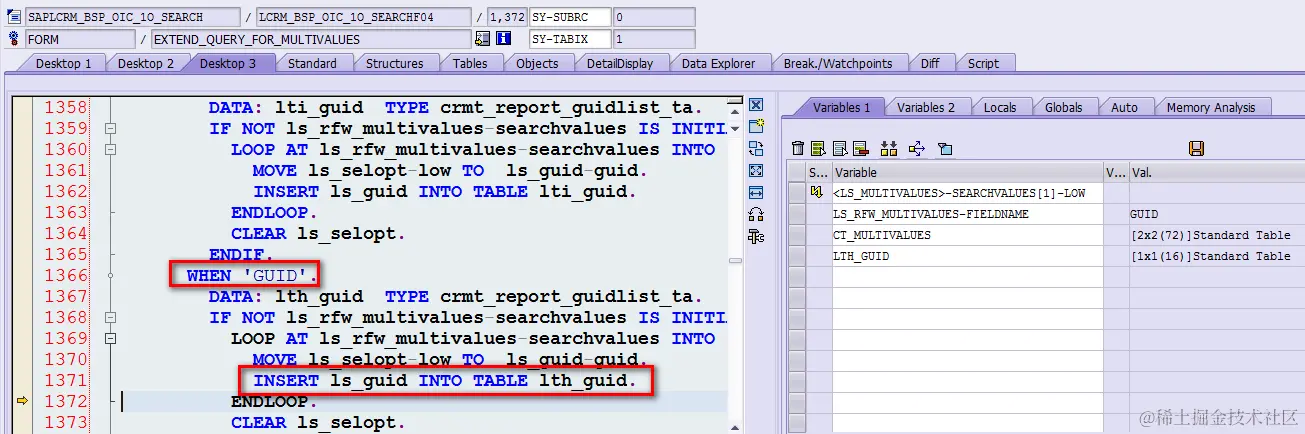Open the Tables tab
The width and height of the screenshot is (1305, 434).
click(470, 63)
